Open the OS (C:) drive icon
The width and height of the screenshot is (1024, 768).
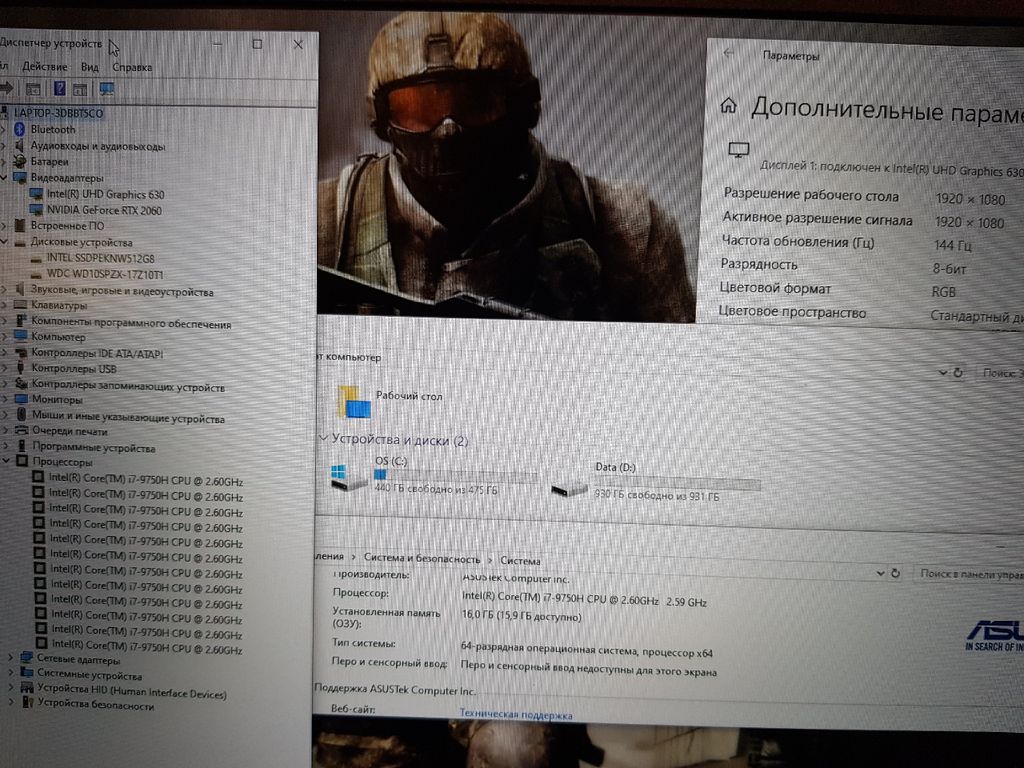click(x=350, y=478)
